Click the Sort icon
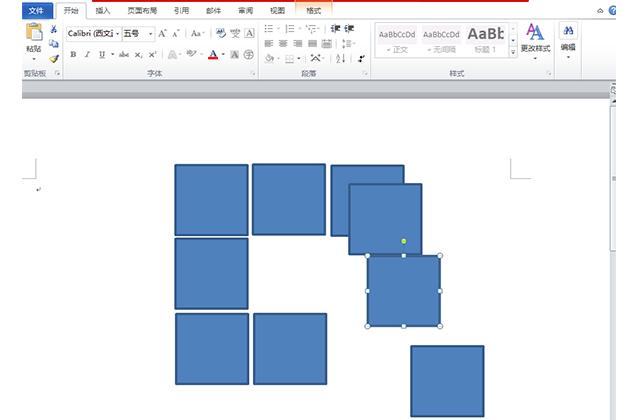The width and height of the screenshot is (640, 420). pyautogui.click(x=340, y=59)
